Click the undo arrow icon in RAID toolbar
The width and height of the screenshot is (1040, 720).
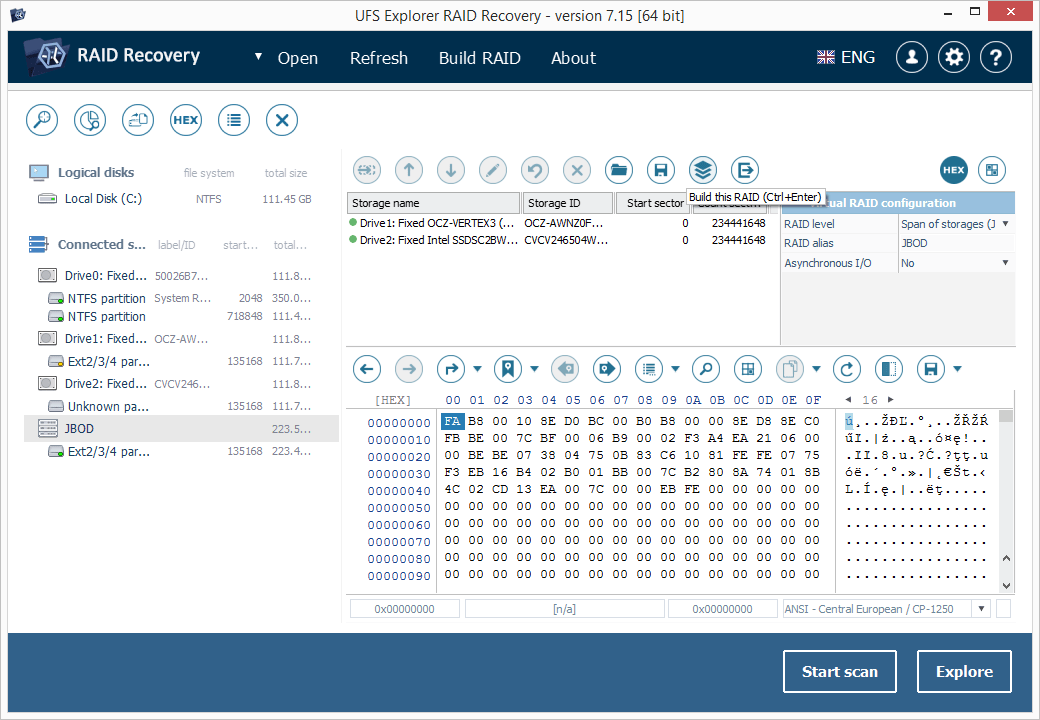(535, 170)
